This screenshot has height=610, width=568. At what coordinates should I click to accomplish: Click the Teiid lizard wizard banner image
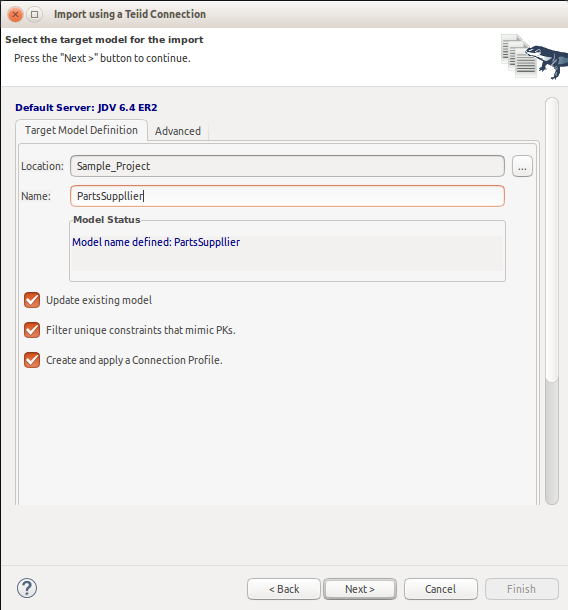pyautogui.click(x=534, y=57)
